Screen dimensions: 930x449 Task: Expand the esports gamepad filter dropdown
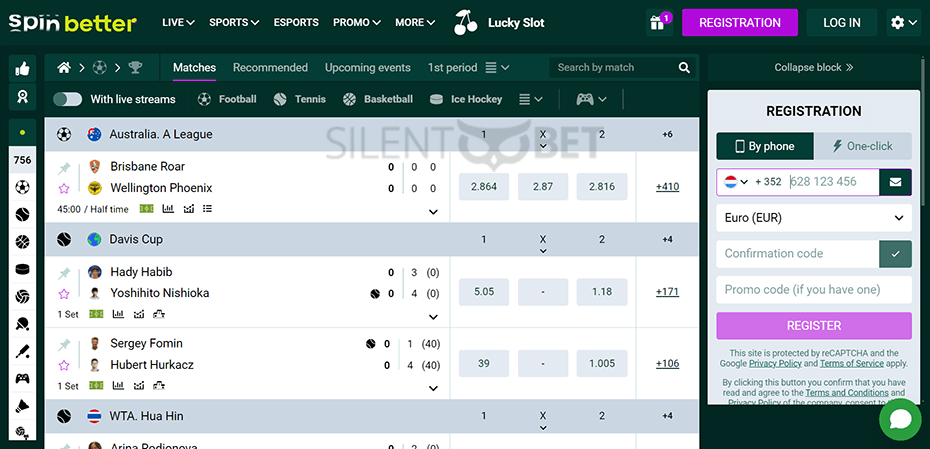pos(591,99)
